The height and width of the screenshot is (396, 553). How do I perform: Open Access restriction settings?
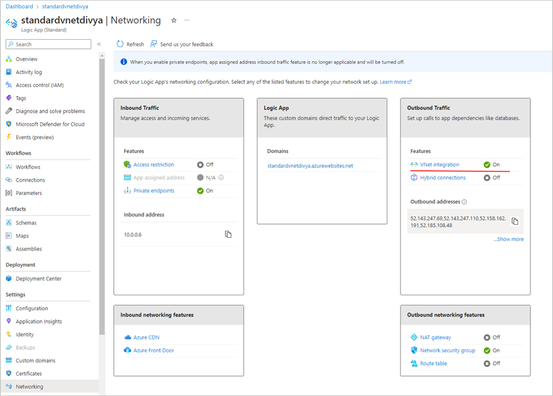[x=154, y=165]
